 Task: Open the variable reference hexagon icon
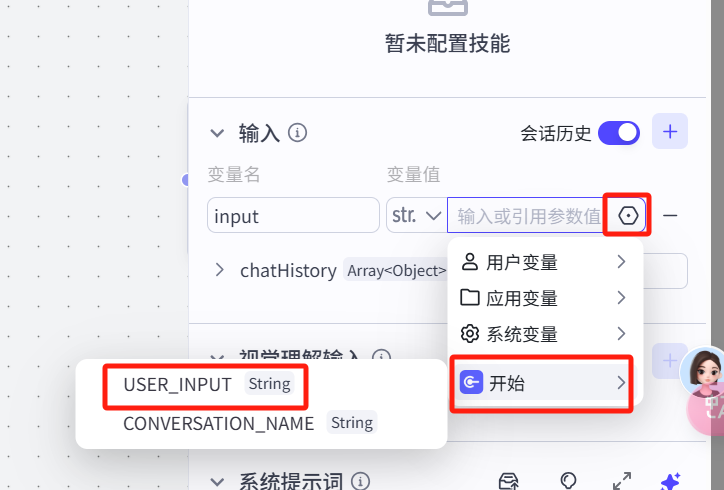[x=628, y=215]
